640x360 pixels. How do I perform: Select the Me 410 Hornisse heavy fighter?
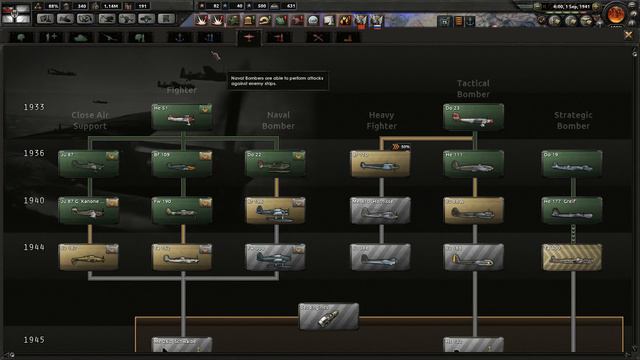point(380,211)
